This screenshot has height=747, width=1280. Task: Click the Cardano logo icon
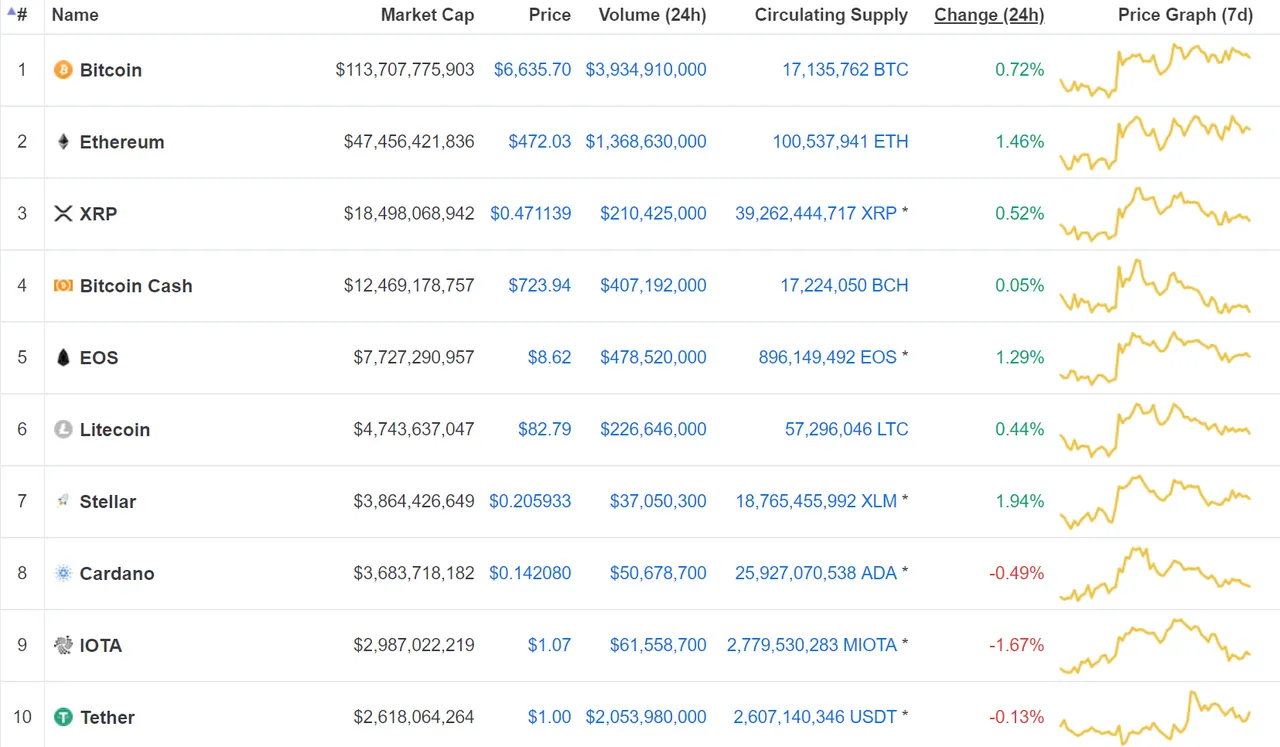pyautogui.click(x=63, y=574)
